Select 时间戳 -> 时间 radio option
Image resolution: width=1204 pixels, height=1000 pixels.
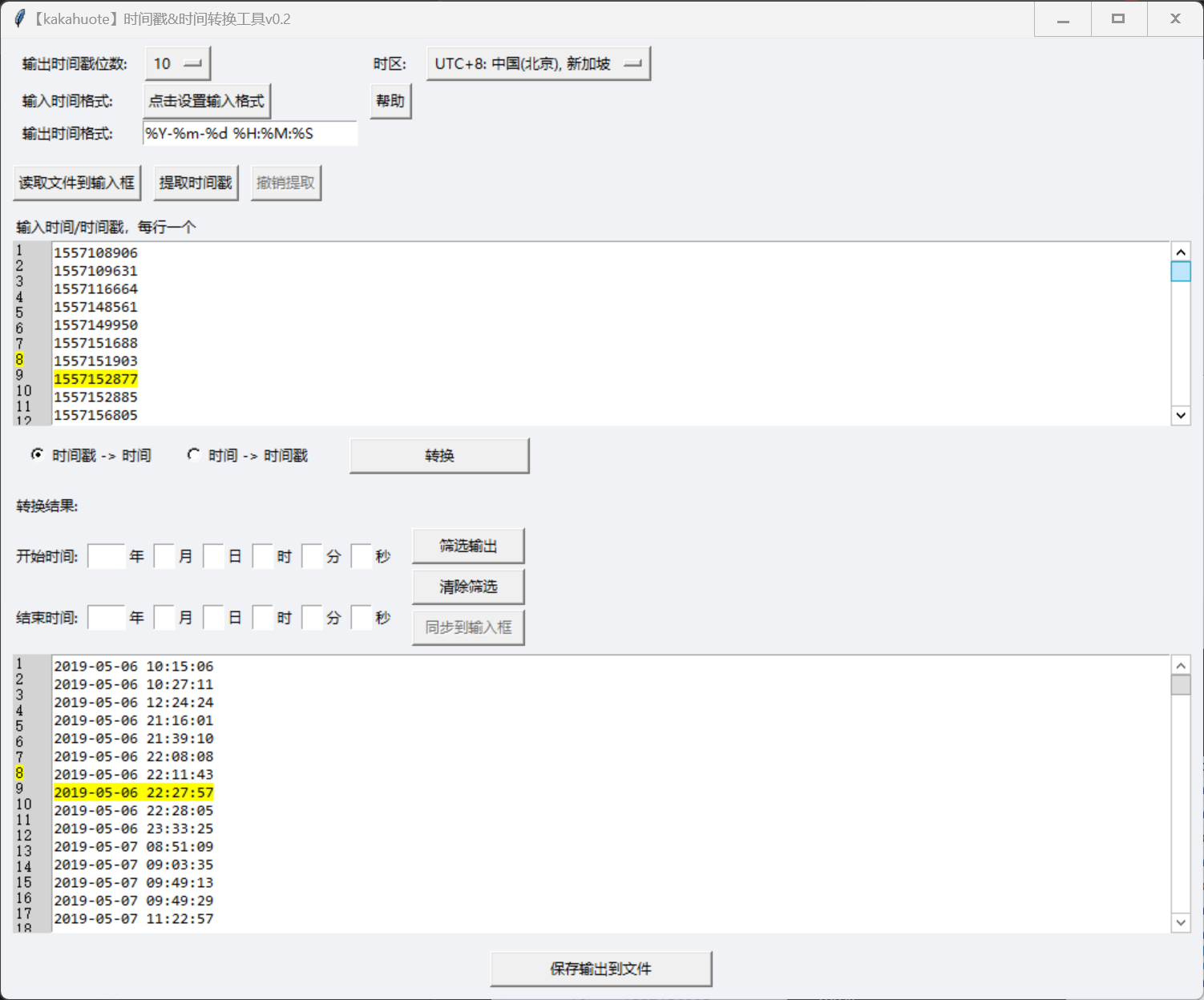[37, 455]
